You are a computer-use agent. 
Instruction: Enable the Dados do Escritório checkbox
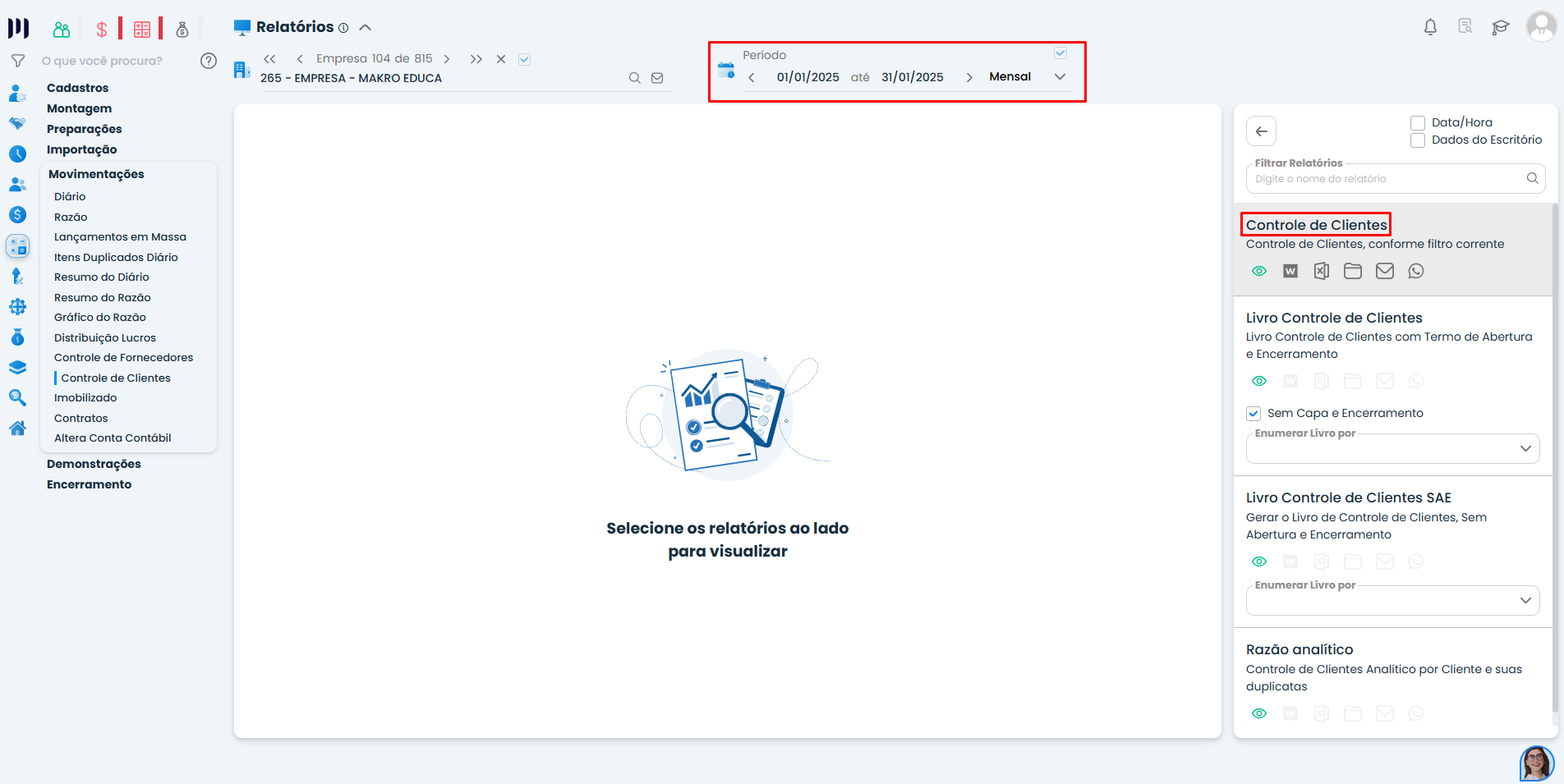(1418, 140)
